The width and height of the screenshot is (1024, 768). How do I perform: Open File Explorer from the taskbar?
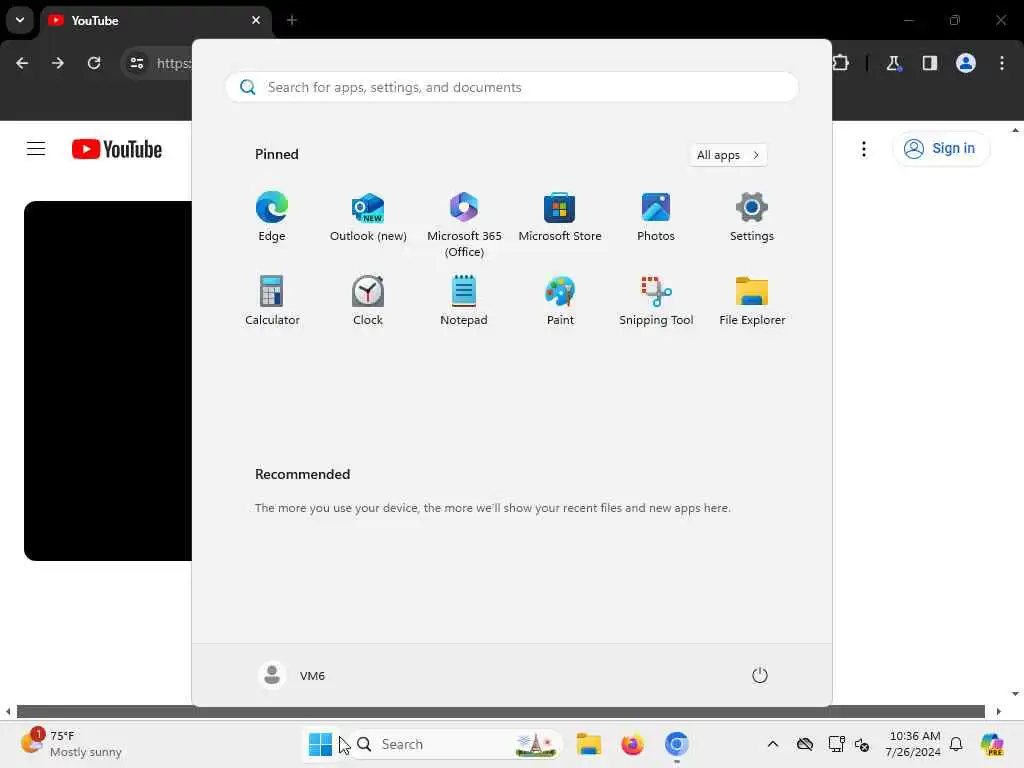click(588, 744)
